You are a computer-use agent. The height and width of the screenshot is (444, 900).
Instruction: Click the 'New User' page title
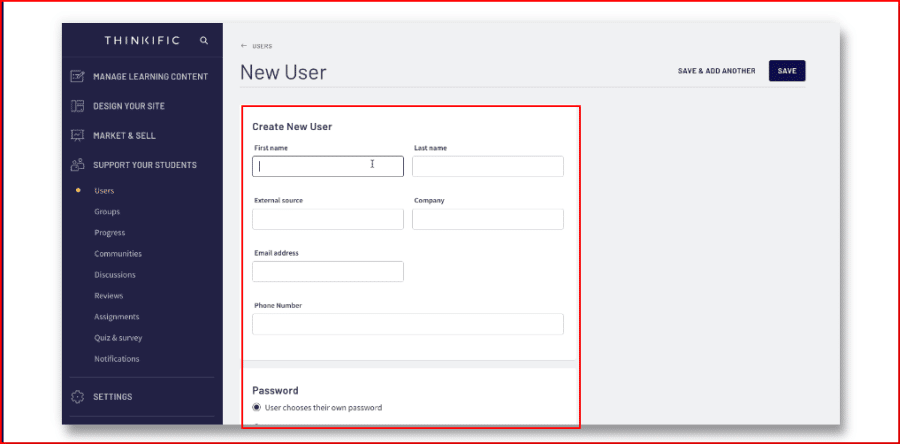coord(283,72)
